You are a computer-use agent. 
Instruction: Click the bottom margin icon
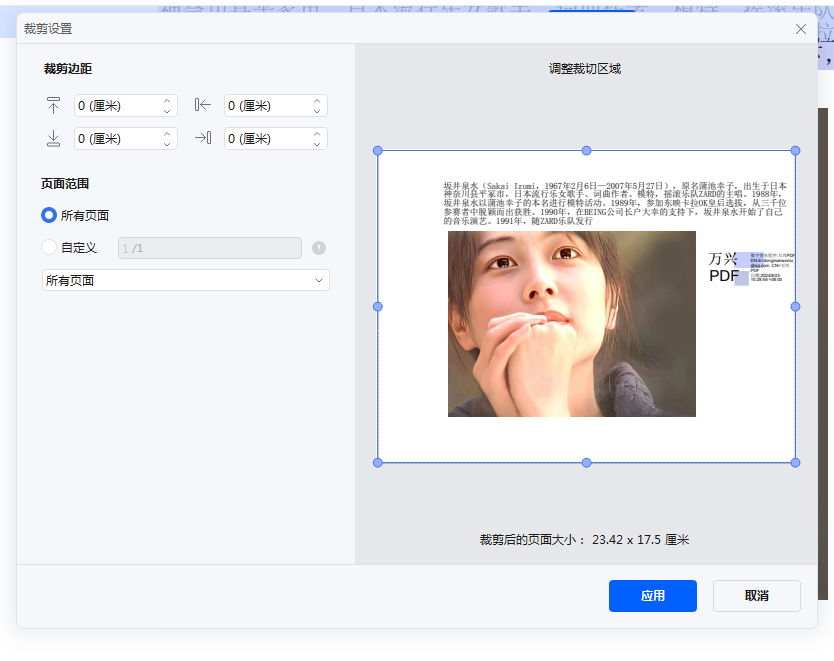coord(54,138)
